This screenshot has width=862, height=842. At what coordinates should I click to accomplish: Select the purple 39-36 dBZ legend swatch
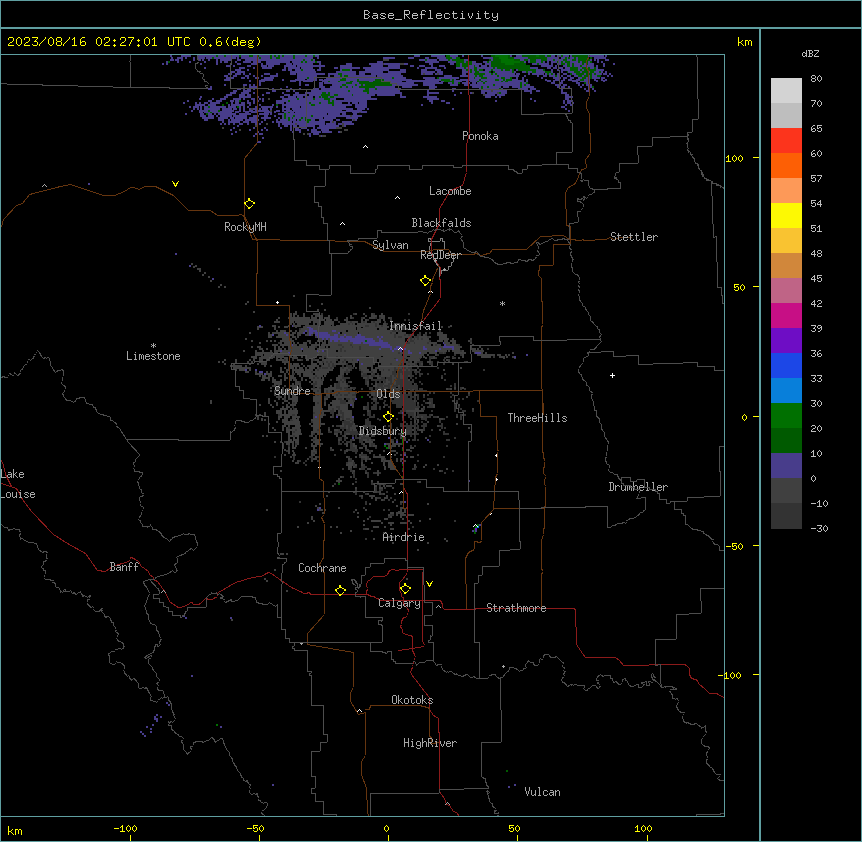click(x=786, y=341)
